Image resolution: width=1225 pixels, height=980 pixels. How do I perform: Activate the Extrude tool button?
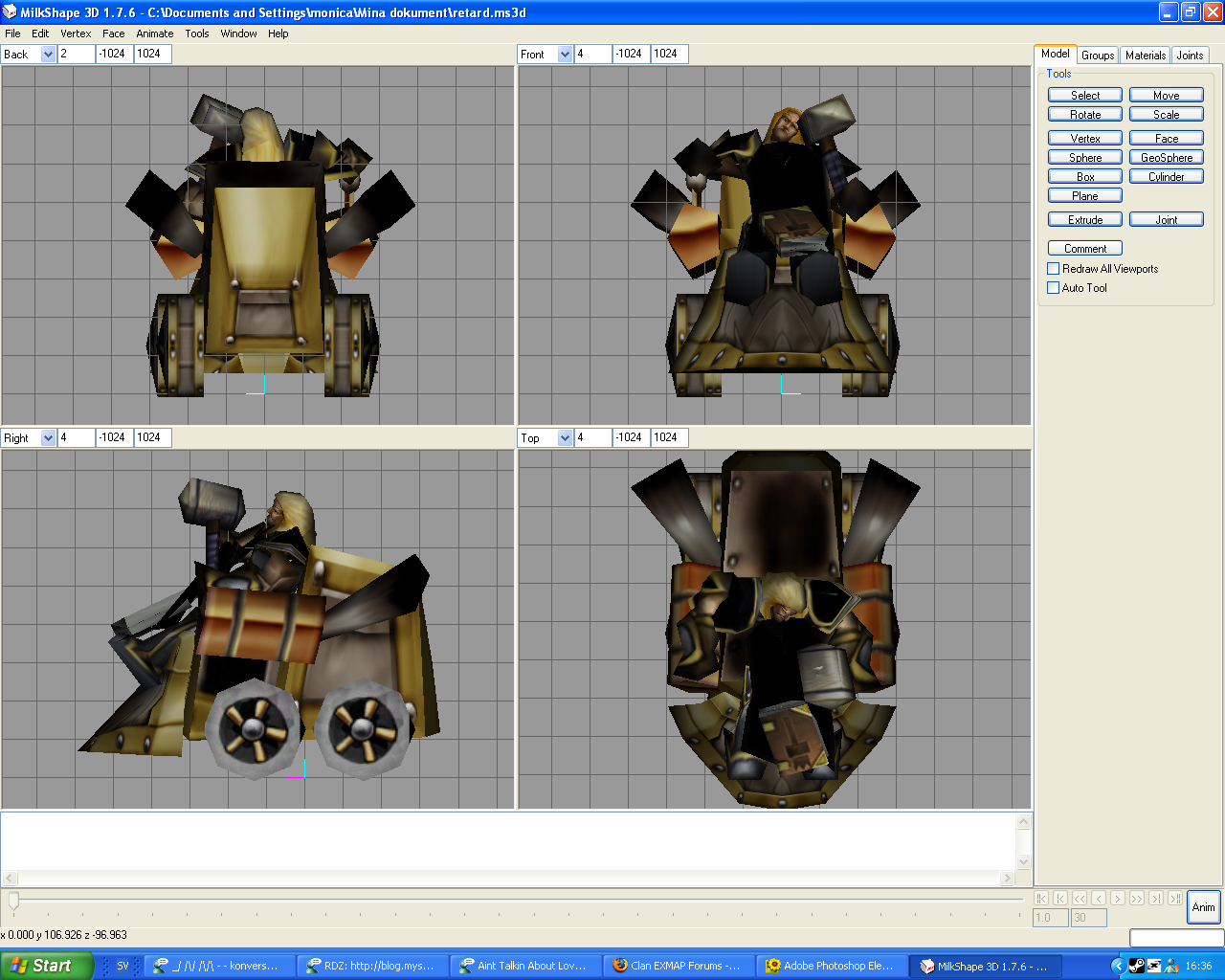pyautogui.click(x=1085, y=220)
